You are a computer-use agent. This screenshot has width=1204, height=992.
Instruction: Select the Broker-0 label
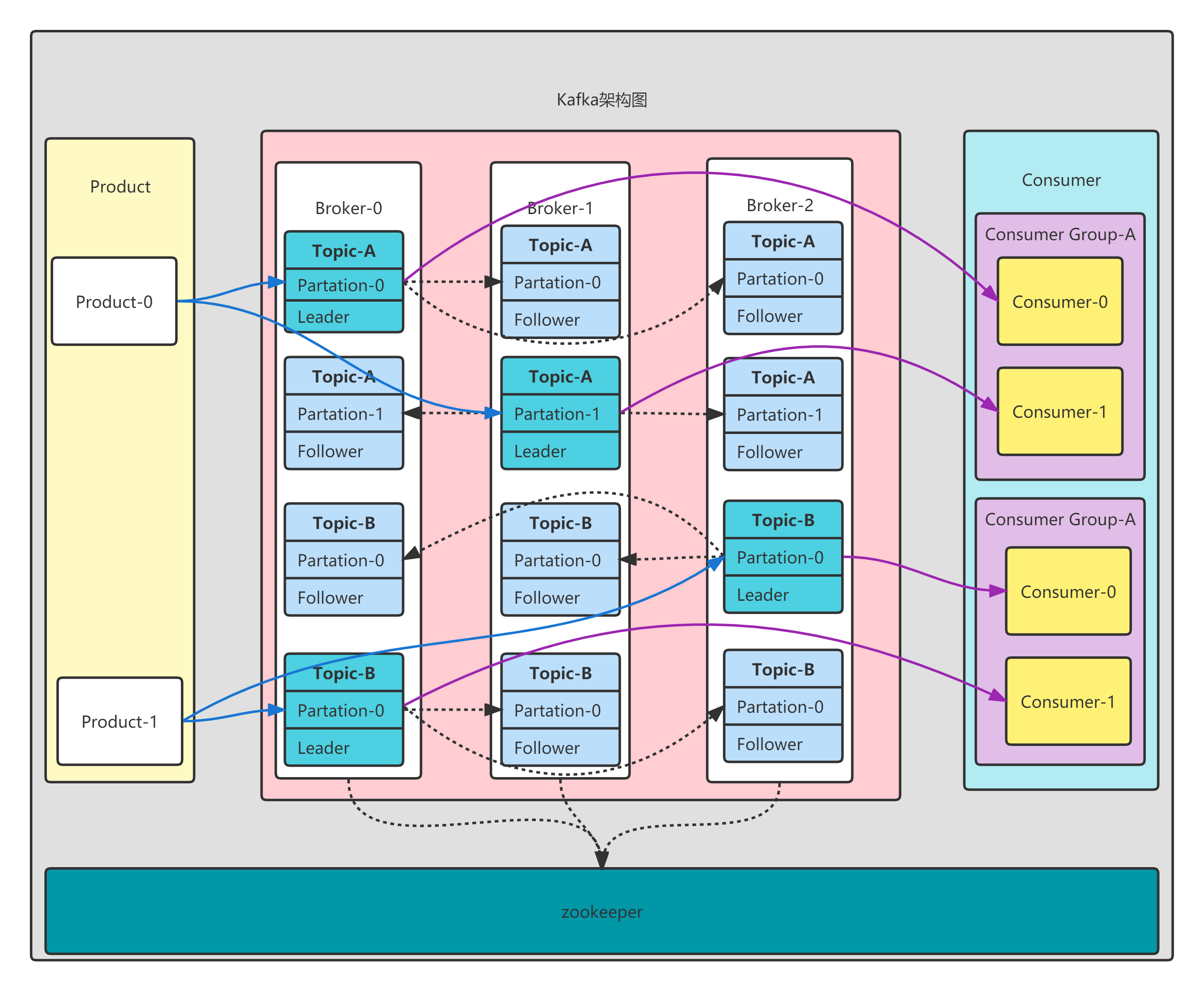point(348,208)
